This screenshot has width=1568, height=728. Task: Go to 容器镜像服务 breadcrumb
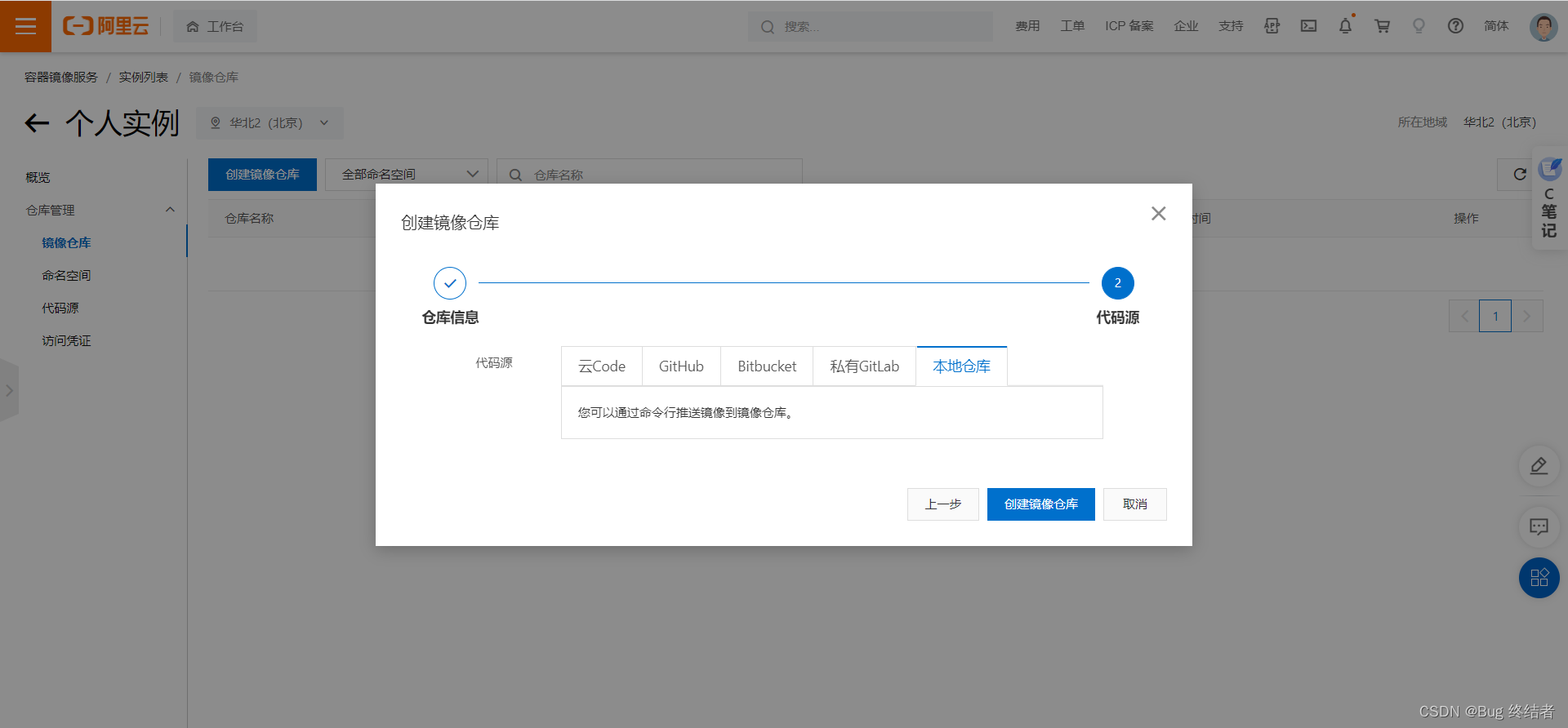(61, 77)
